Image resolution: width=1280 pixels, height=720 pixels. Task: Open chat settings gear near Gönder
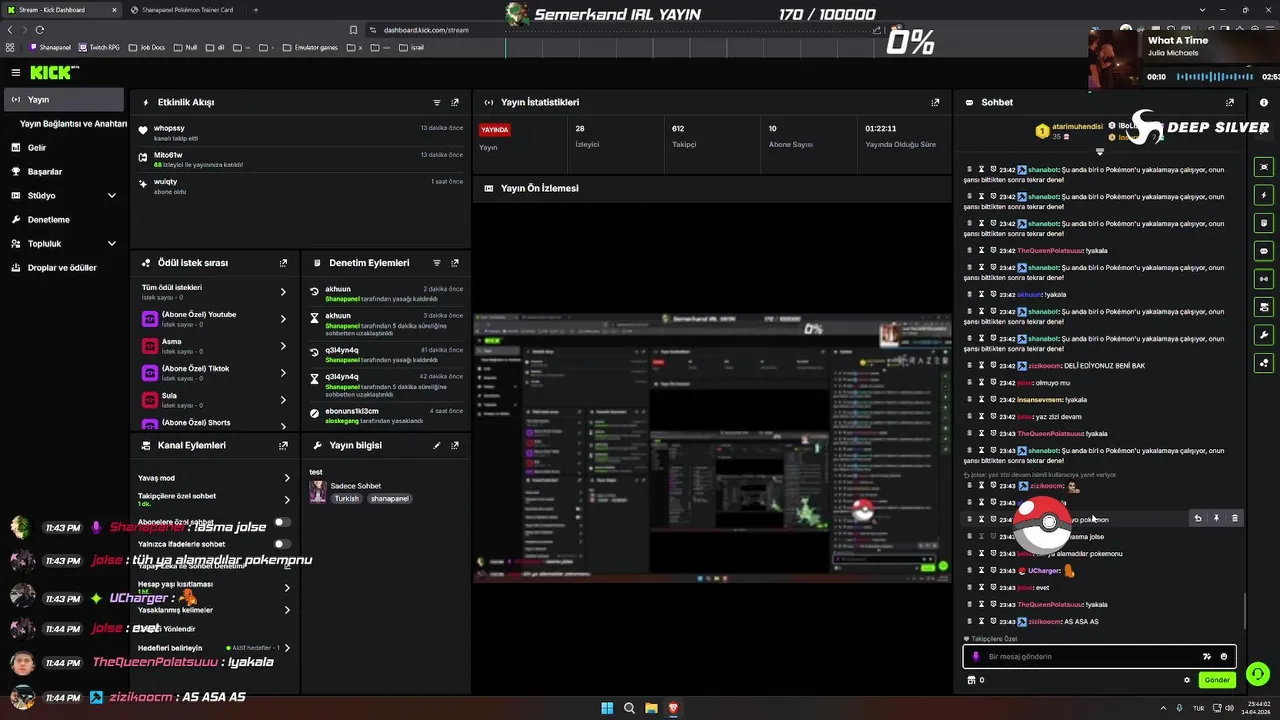point(1187,680)
